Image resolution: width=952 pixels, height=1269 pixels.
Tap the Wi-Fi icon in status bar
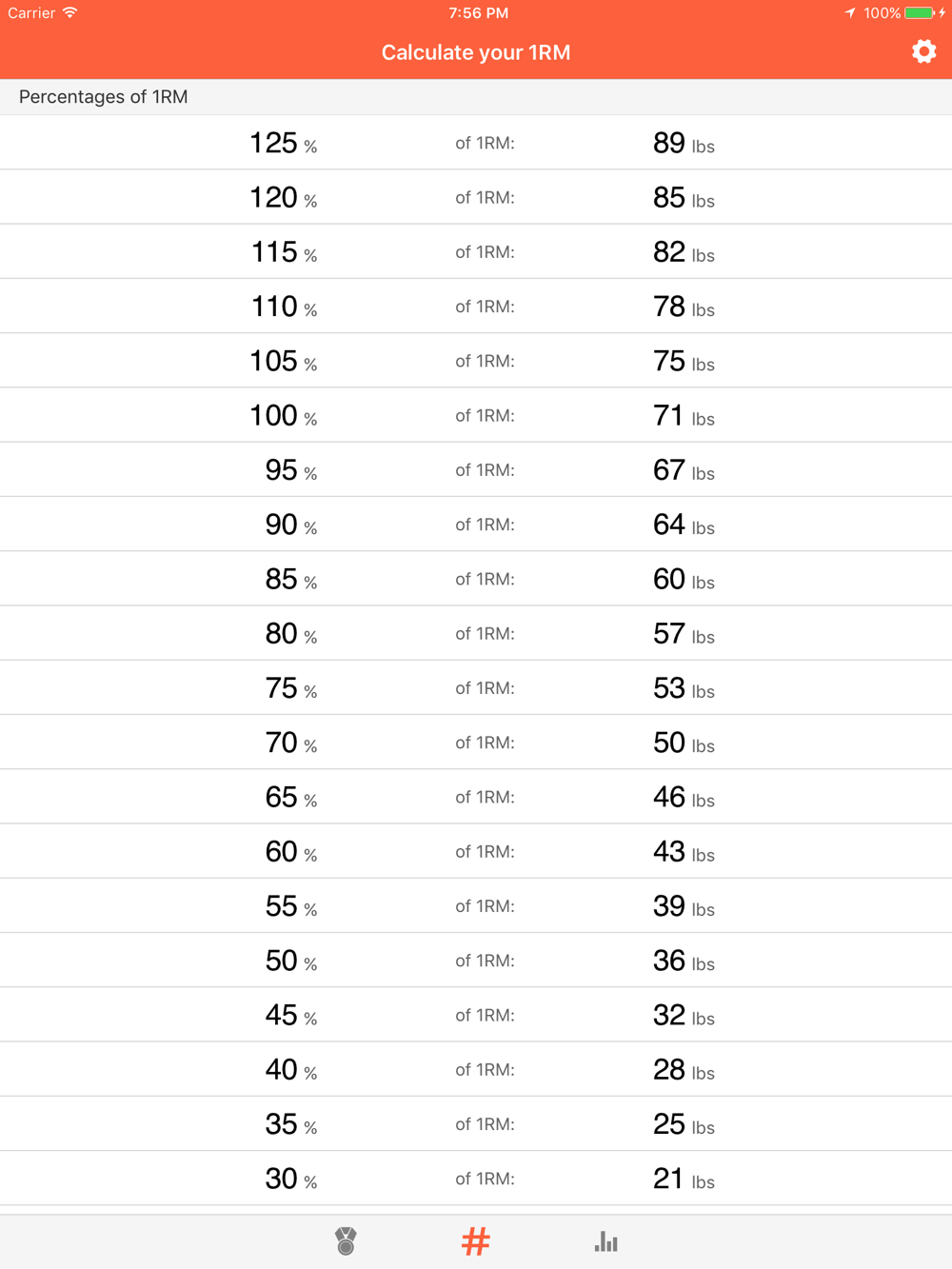pos(69,13)
